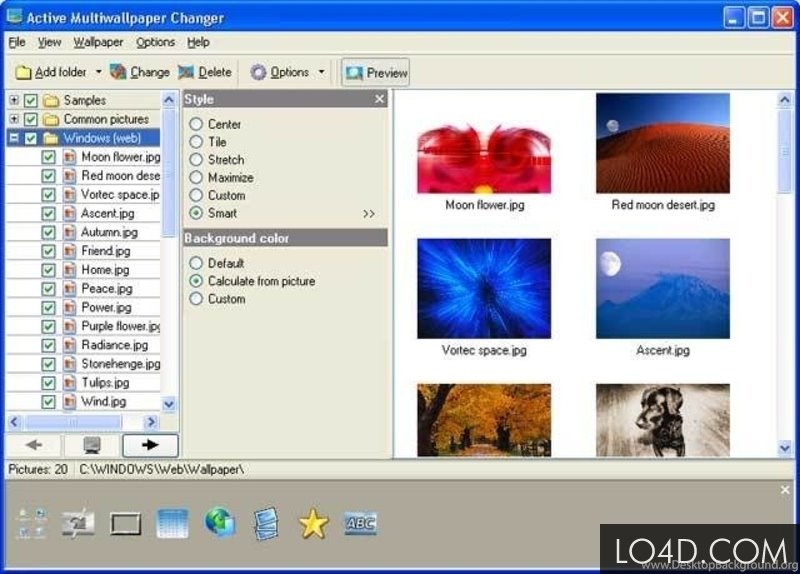Click the Change toolbar button

pos(140,72)
